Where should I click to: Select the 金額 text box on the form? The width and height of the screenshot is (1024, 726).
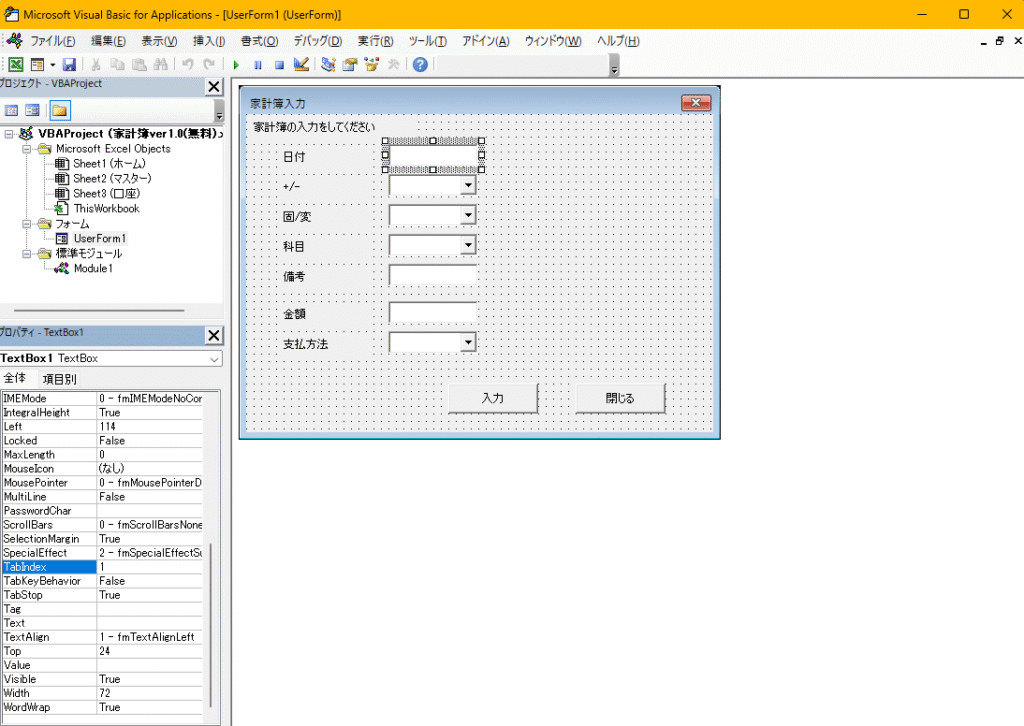pyautogui.click(x=432, y=313)
